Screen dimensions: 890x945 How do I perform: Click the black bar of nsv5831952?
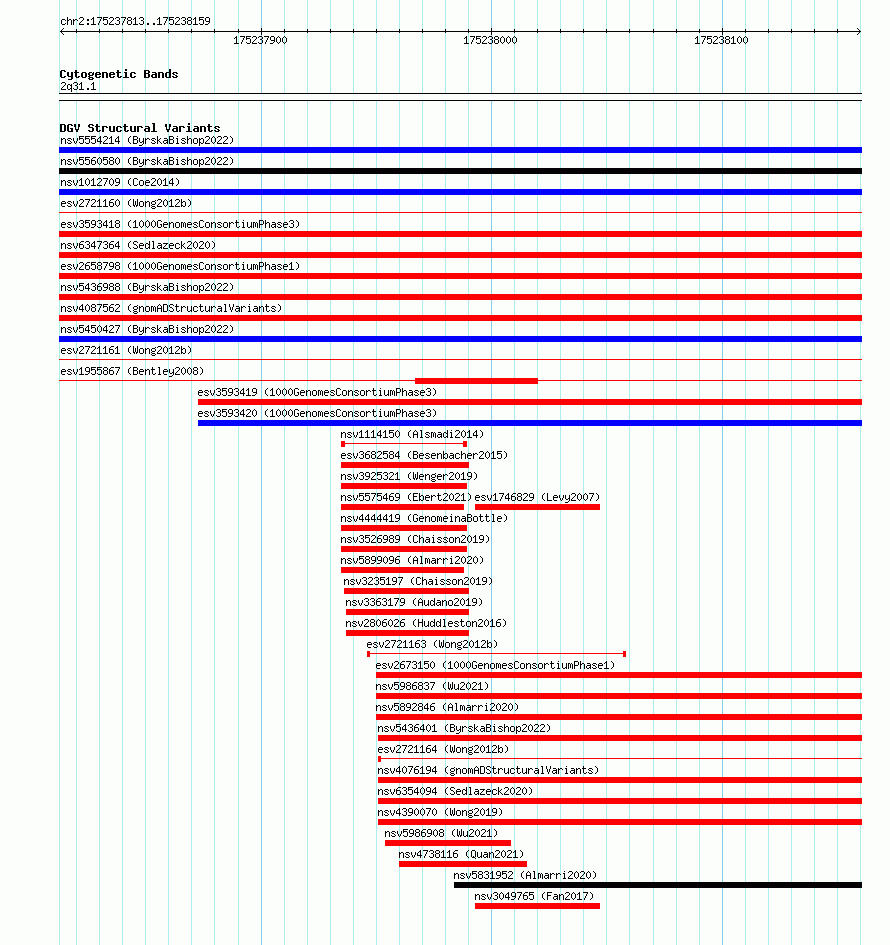(658, 885)
